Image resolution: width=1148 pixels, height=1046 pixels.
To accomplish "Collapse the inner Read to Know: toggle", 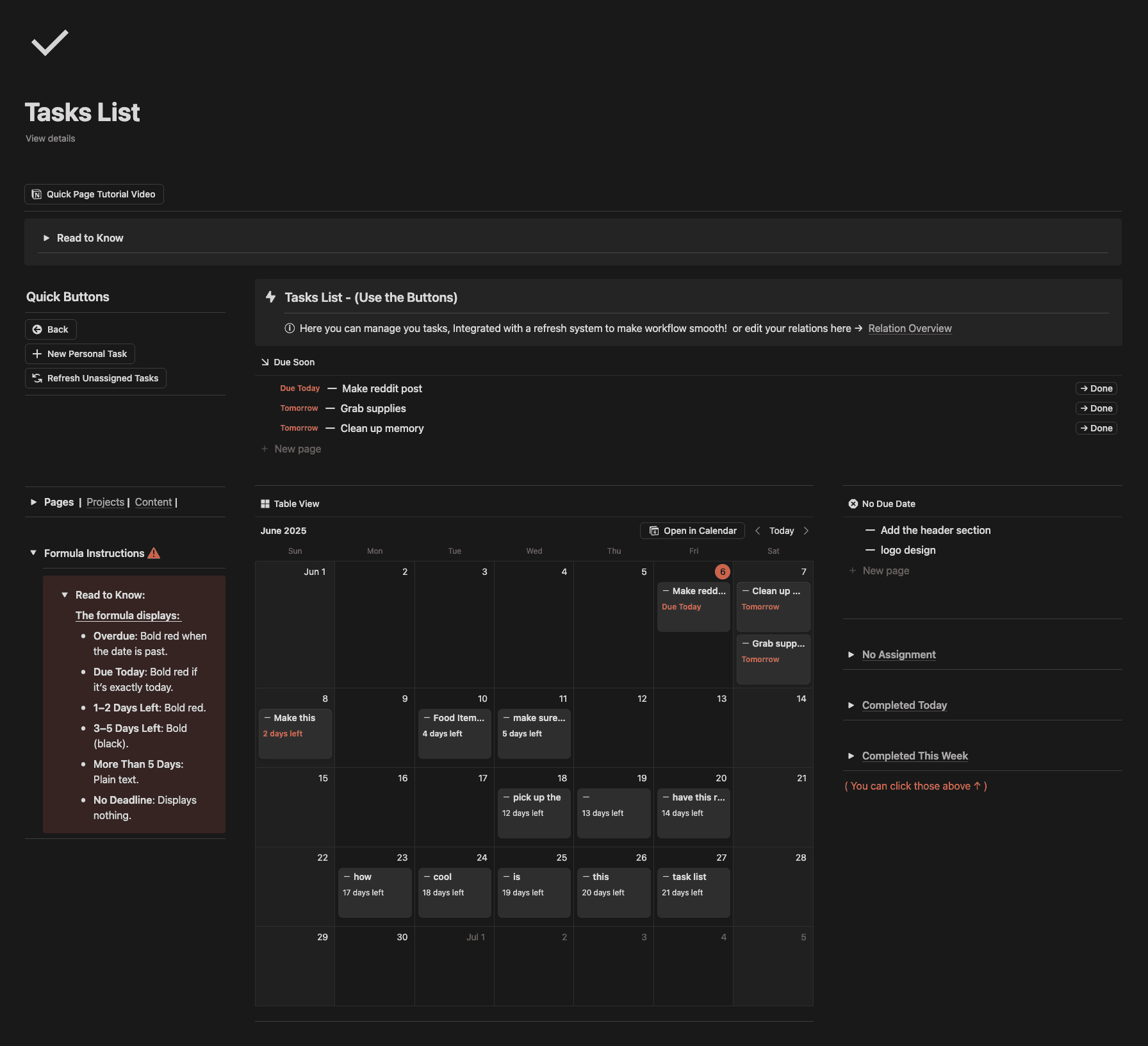I will point(65,595).
